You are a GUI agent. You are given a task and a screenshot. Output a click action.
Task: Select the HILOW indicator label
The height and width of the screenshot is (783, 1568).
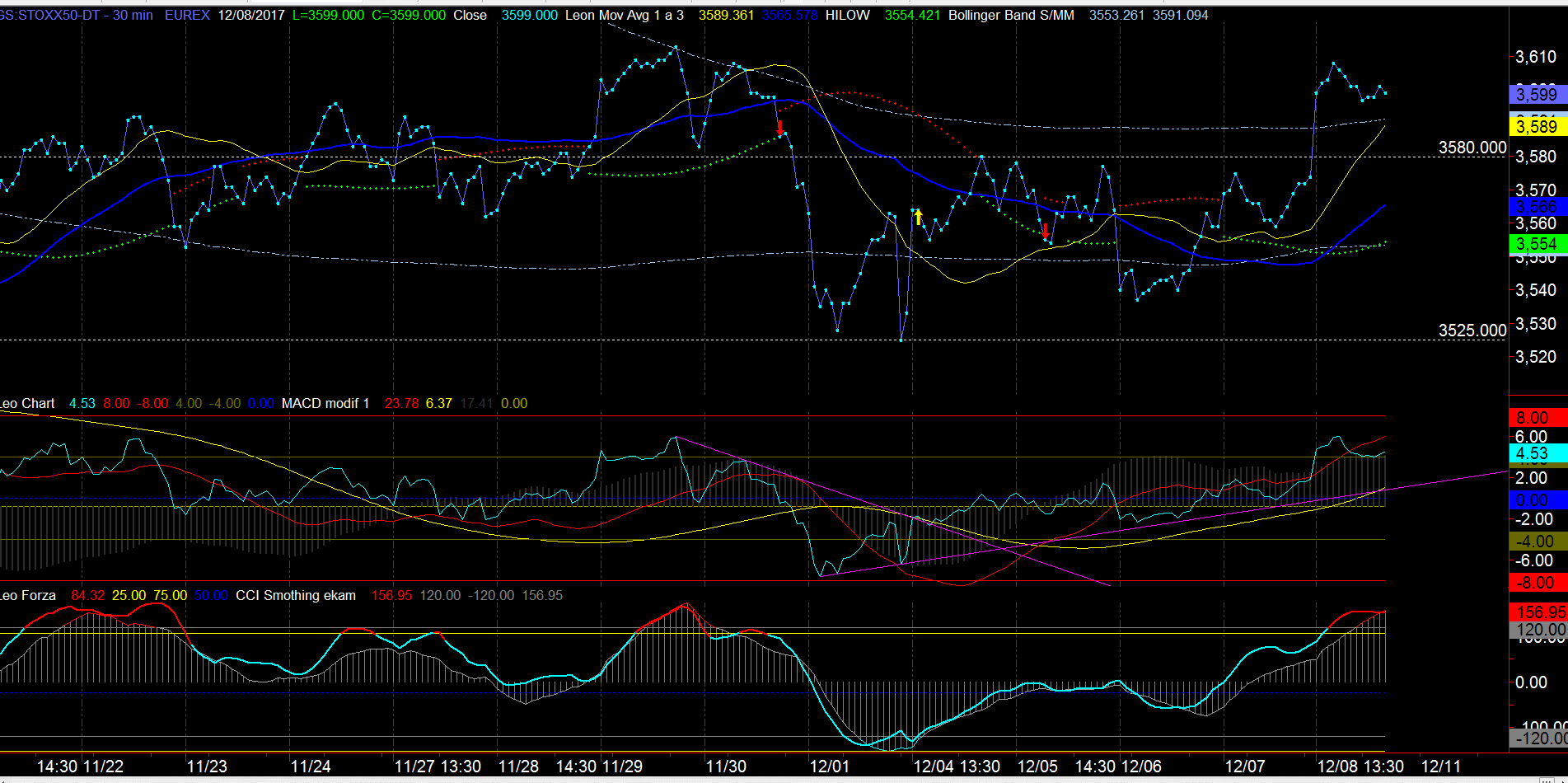847,15
